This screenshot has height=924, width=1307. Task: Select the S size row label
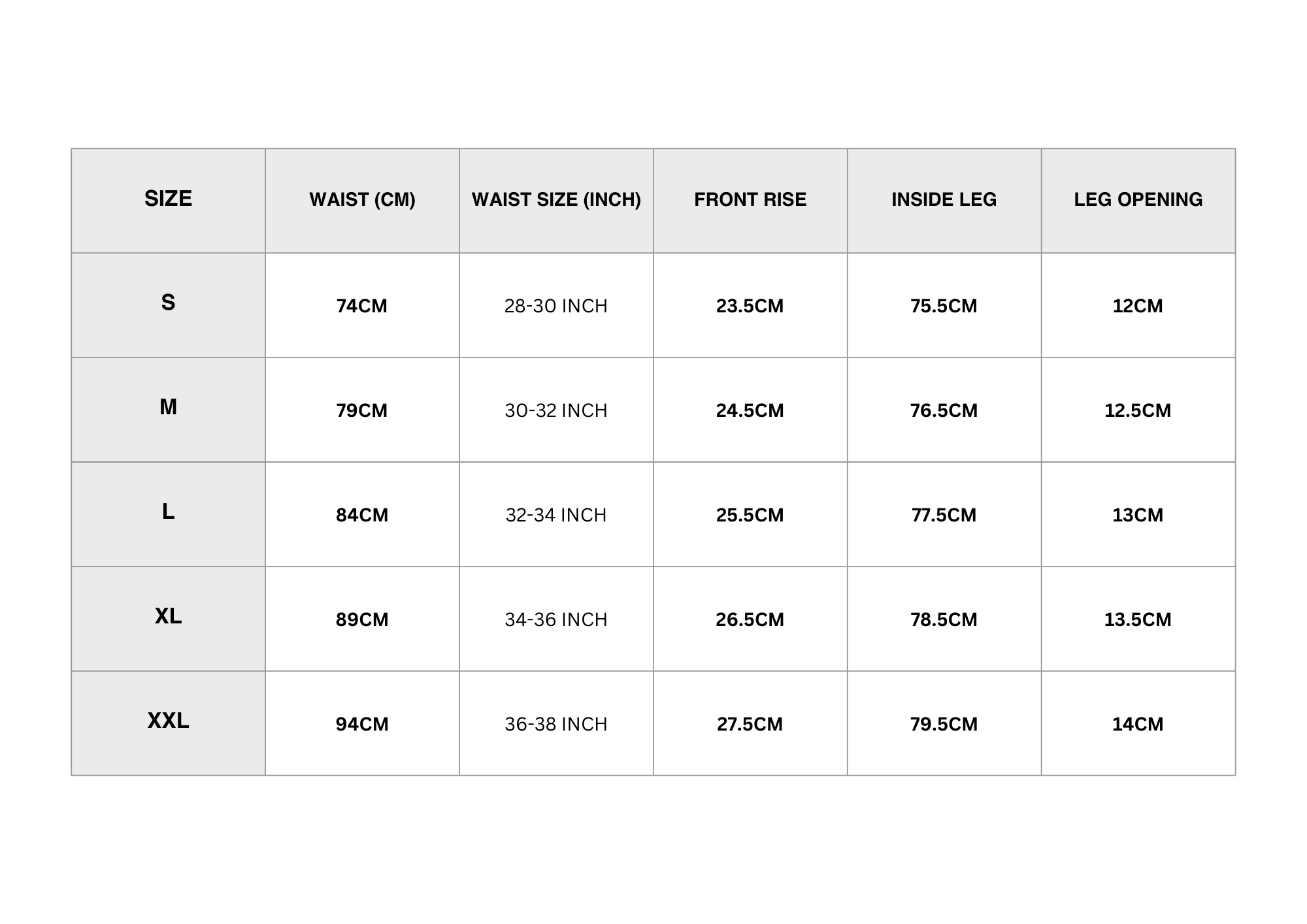(168, 303)
